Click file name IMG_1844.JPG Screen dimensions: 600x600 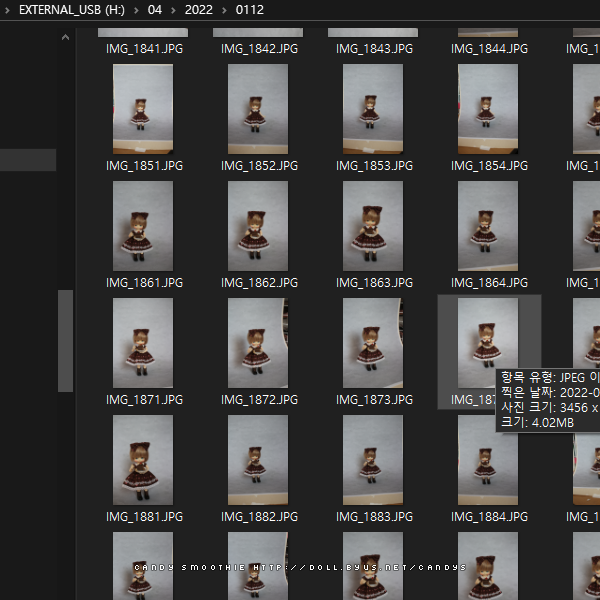click(x=489, y=49)
